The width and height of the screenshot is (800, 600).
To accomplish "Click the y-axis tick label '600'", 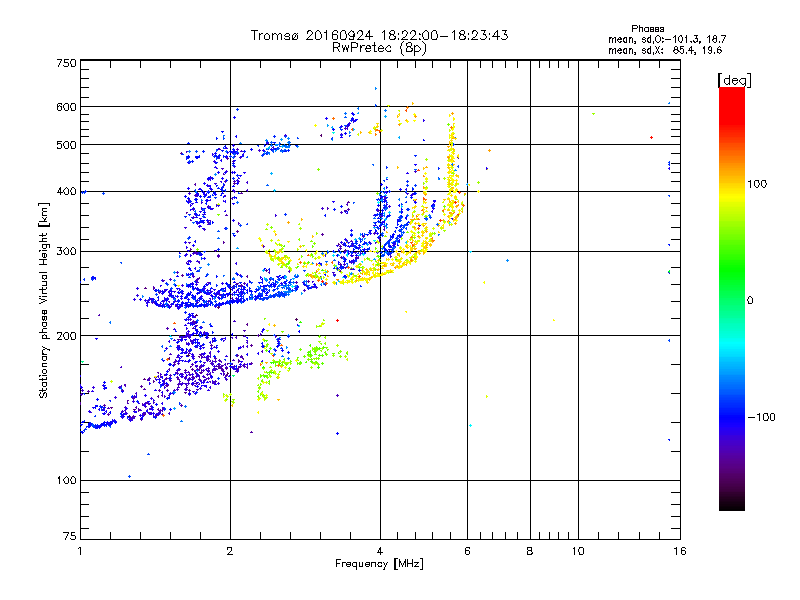I will point(66,107).
